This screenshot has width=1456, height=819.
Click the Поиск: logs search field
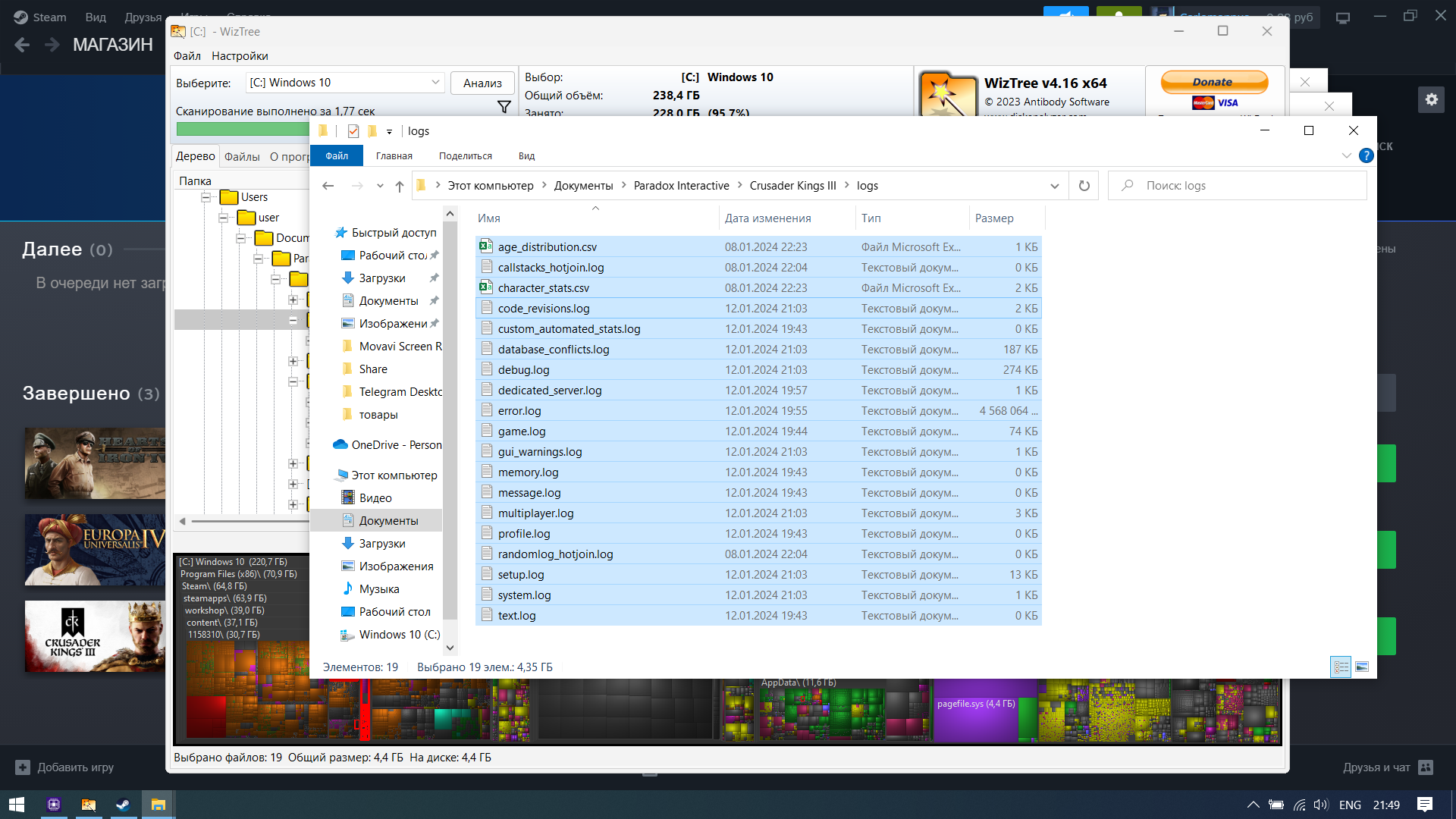1238,186
